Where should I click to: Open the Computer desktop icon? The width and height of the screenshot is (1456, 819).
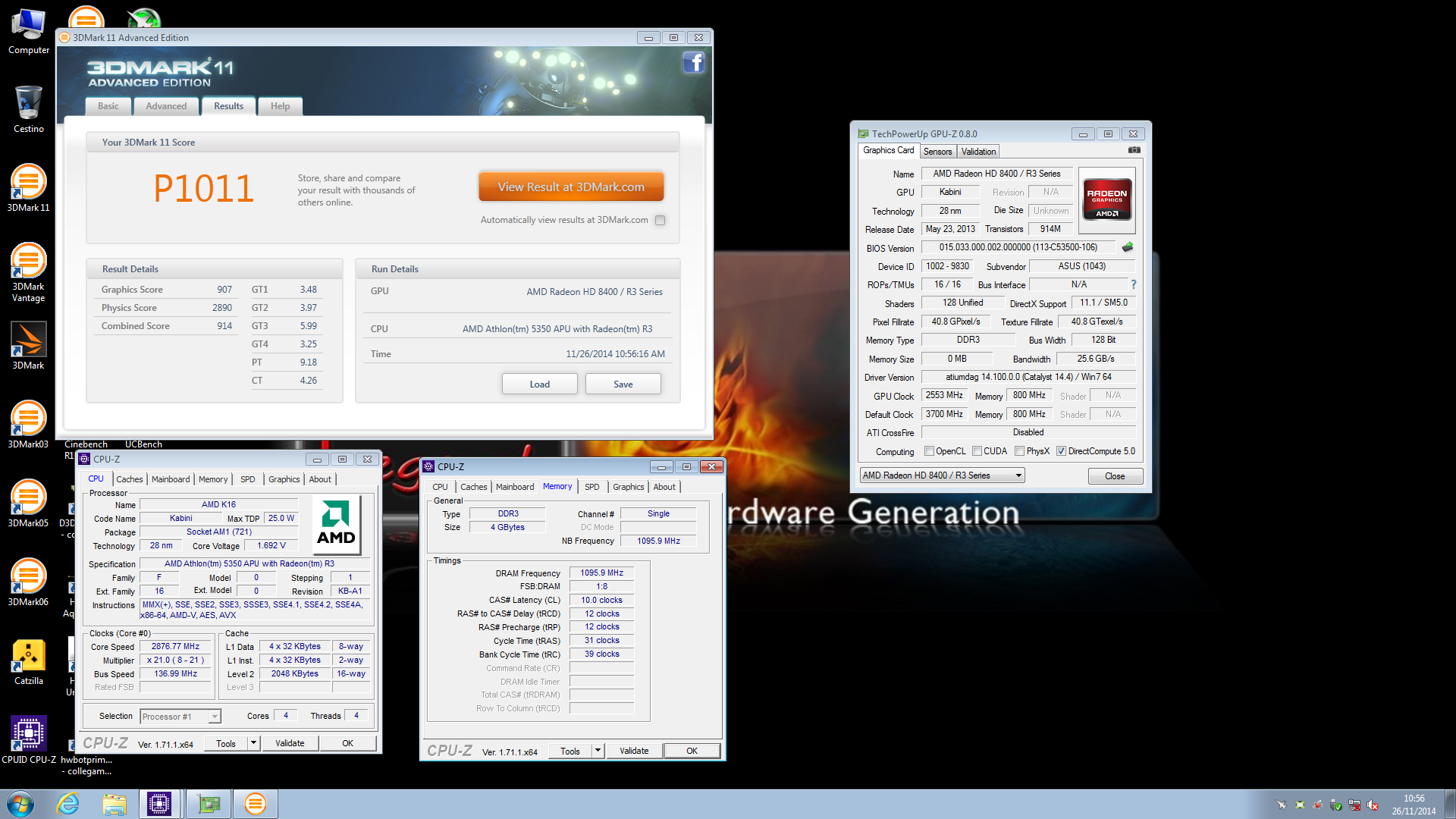tap(29, 32)
